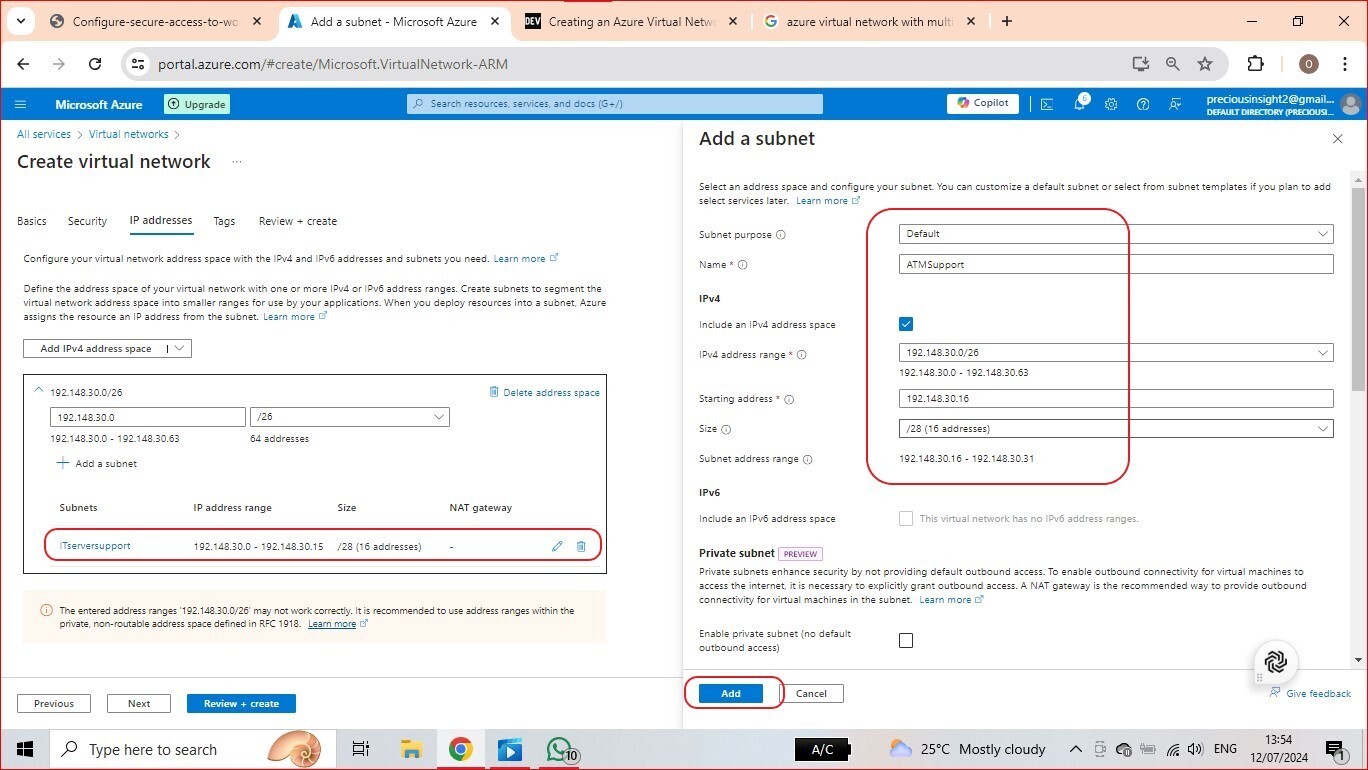Open Chrome extensions puzzle icon

pyautogui.click(x=1256, y=64)
